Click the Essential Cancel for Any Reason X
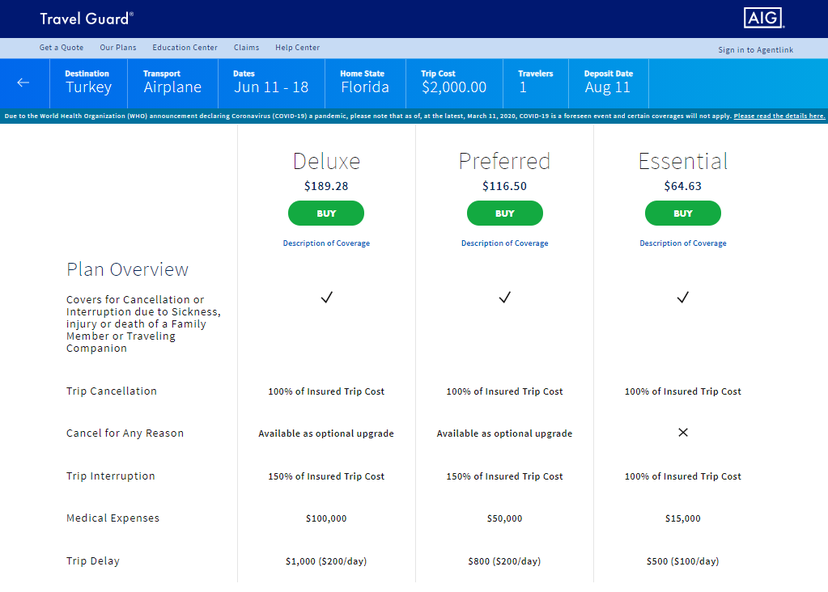828x592 pixels. (683, 433)
